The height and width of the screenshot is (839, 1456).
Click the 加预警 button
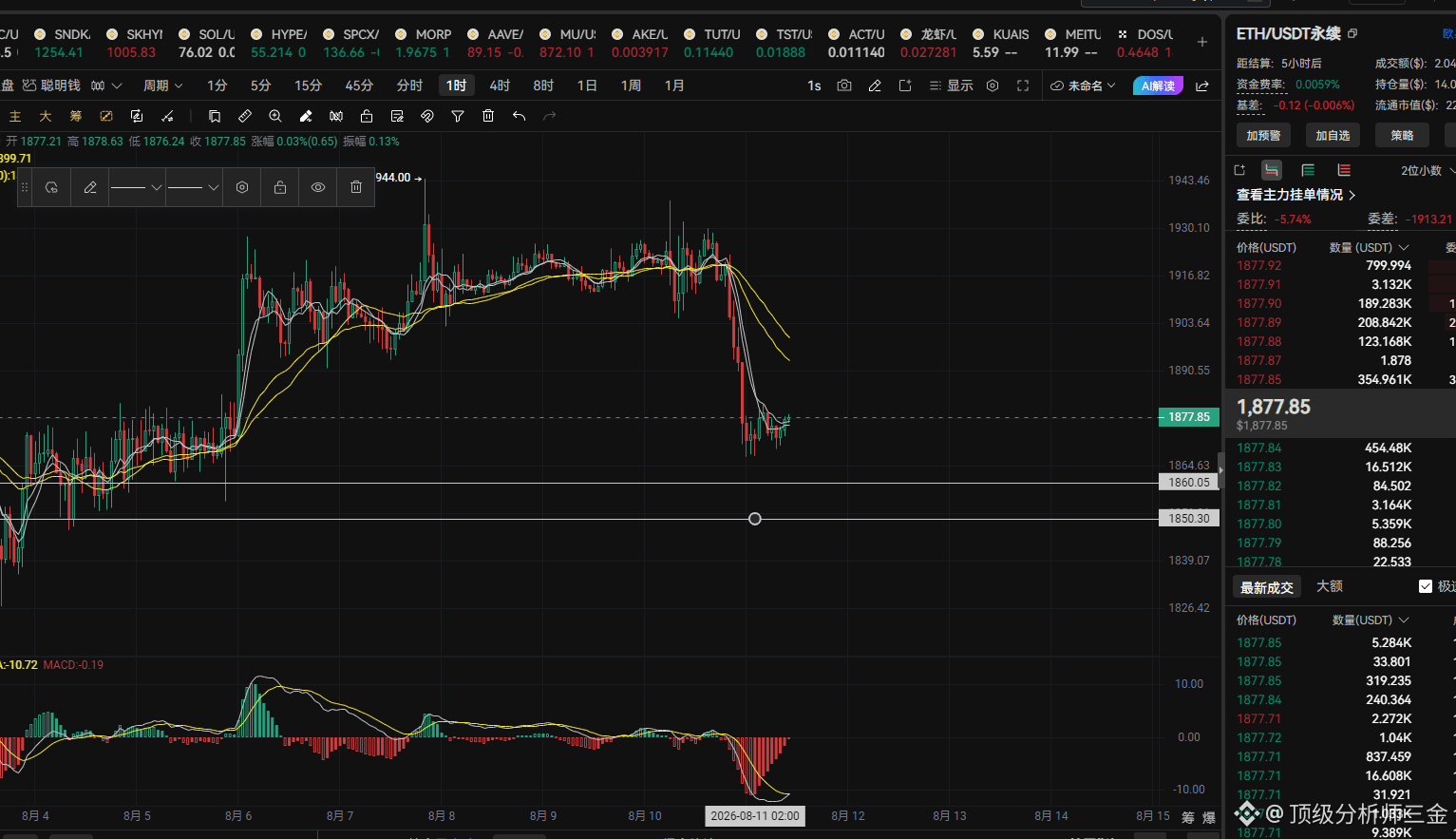pyautogui.click(x=1263, y=136)
